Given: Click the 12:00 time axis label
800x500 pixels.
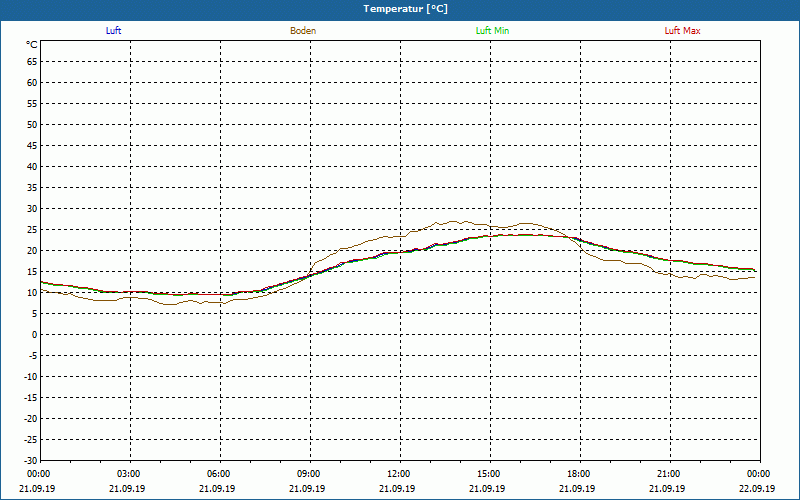Looking at the screenshot, I should point(398,474).
